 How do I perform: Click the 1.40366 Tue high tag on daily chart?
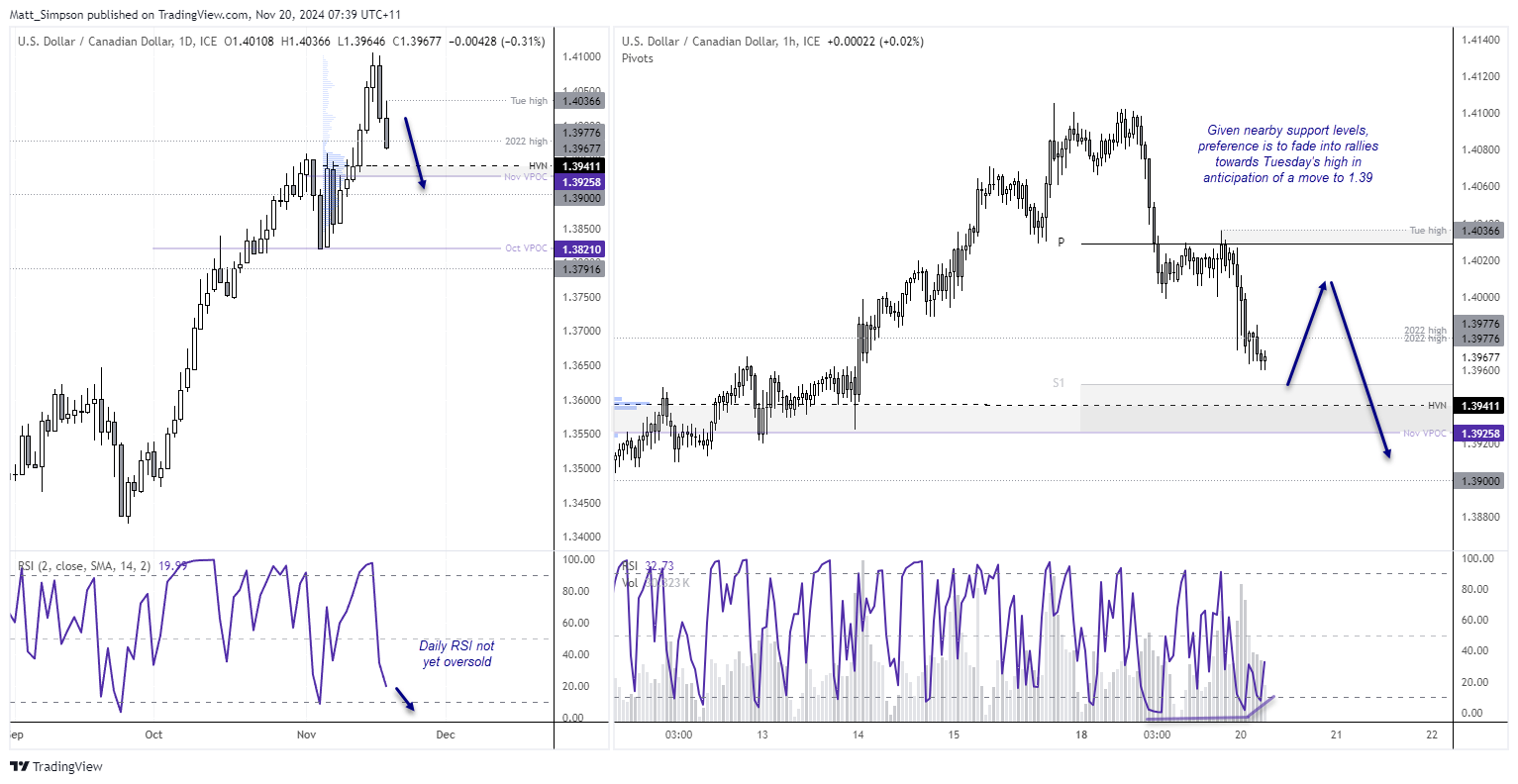pos(580,101)
